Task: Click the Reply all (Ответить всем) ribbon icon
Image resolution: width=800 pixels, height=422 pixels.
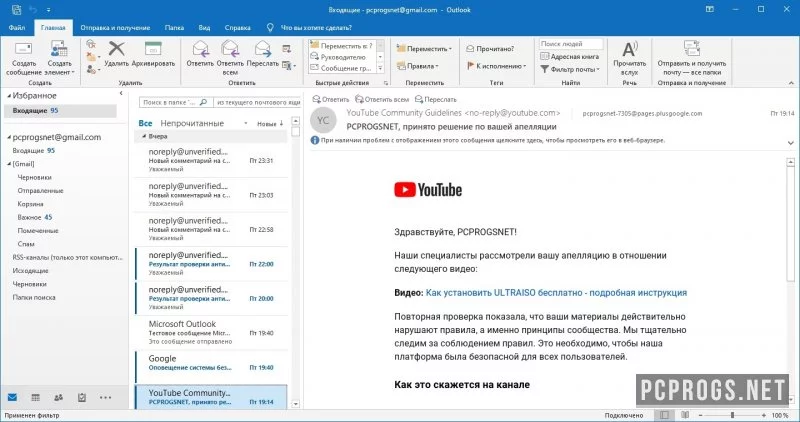Action: click(230, 49)
